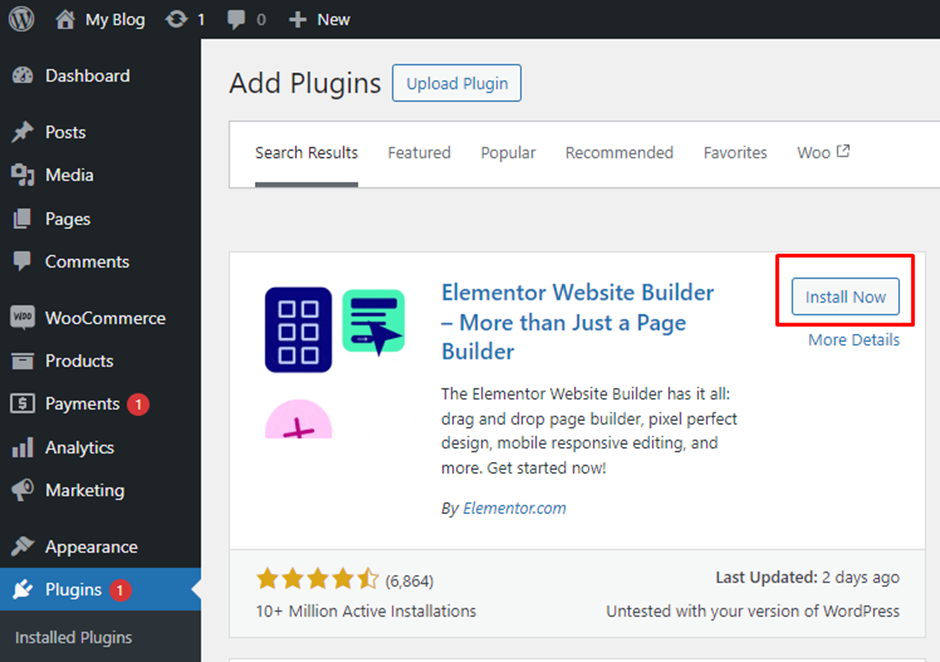The width and height of the screenshot is (940, 662).
Task: Install Elementor with the Install Now button
Action: [x=845, y=296]
